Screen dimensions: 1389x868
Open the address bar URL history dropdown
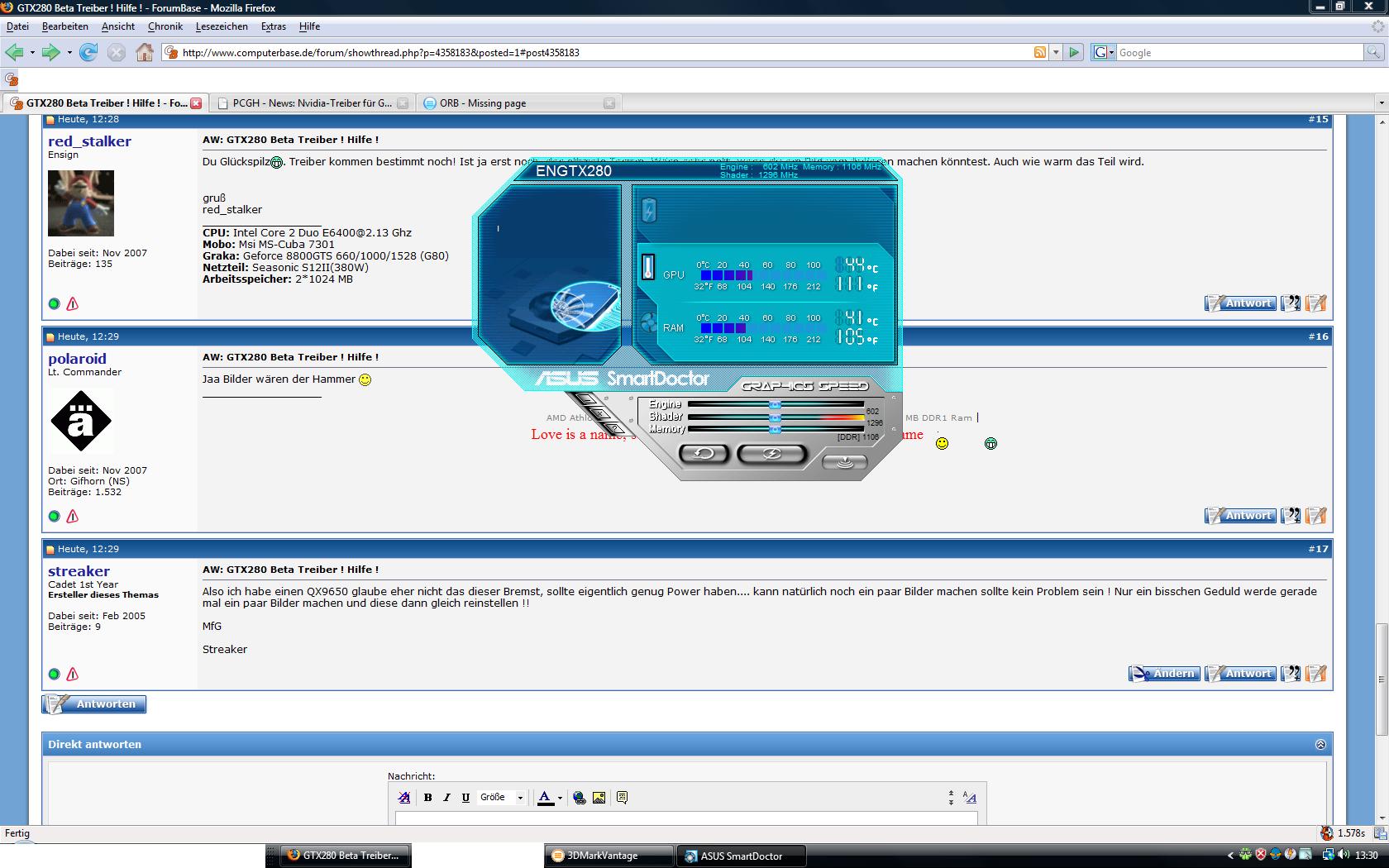point(1056,52)
